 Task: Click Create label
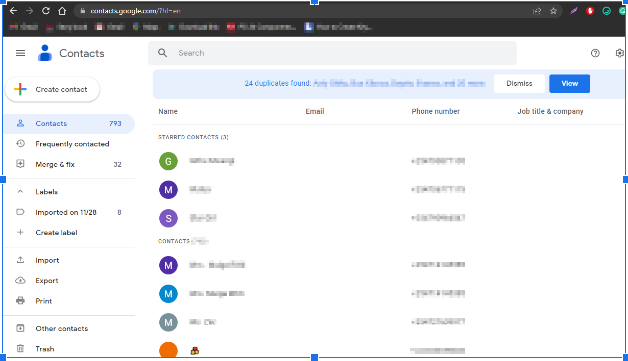coord(56,232)
